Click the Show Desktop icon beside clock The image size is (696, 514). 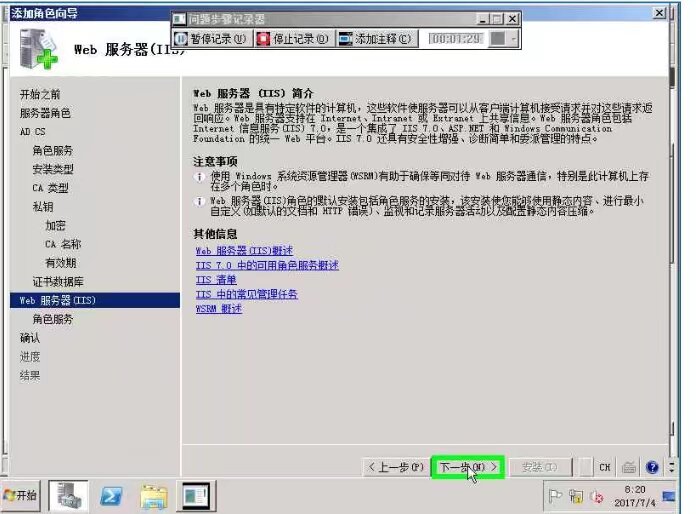tap(668, 496)
